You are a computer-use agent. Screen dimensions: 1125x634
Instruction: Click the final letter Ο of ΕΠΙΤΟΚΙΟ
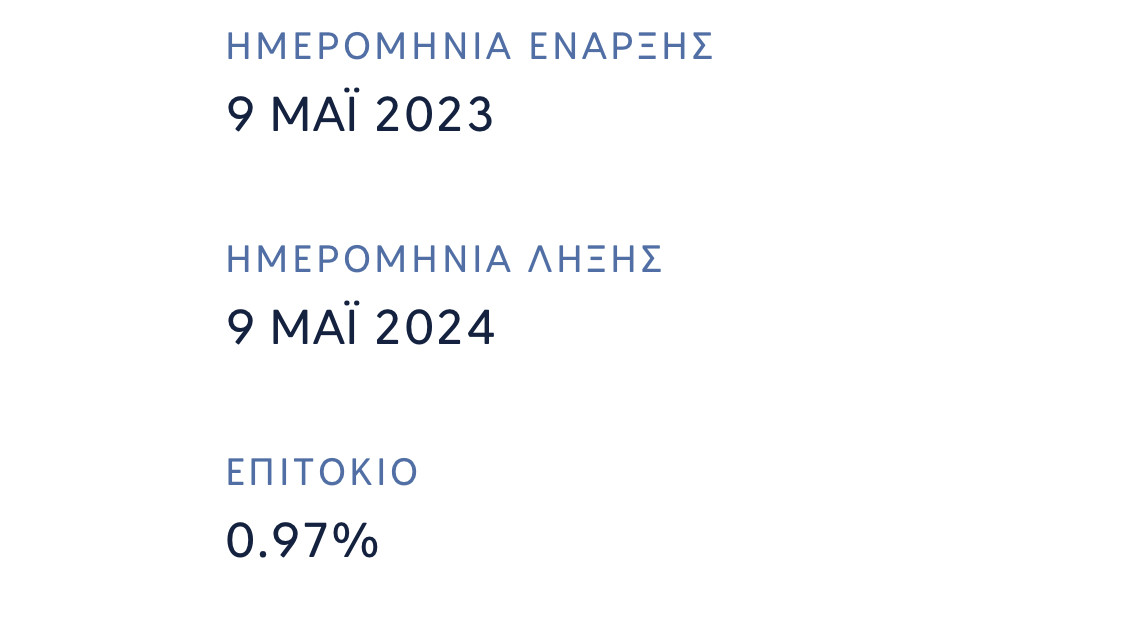coord(405,472)
